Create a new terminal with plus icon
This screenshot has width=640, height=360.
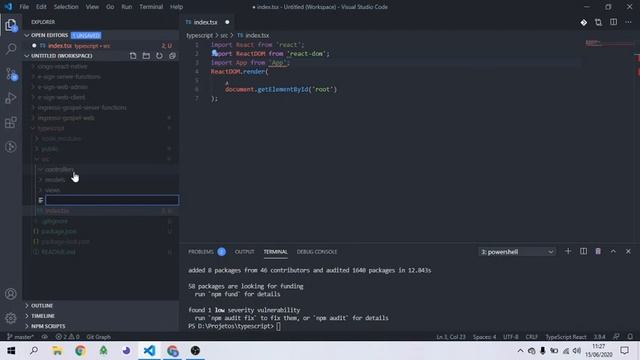[568, 251]
